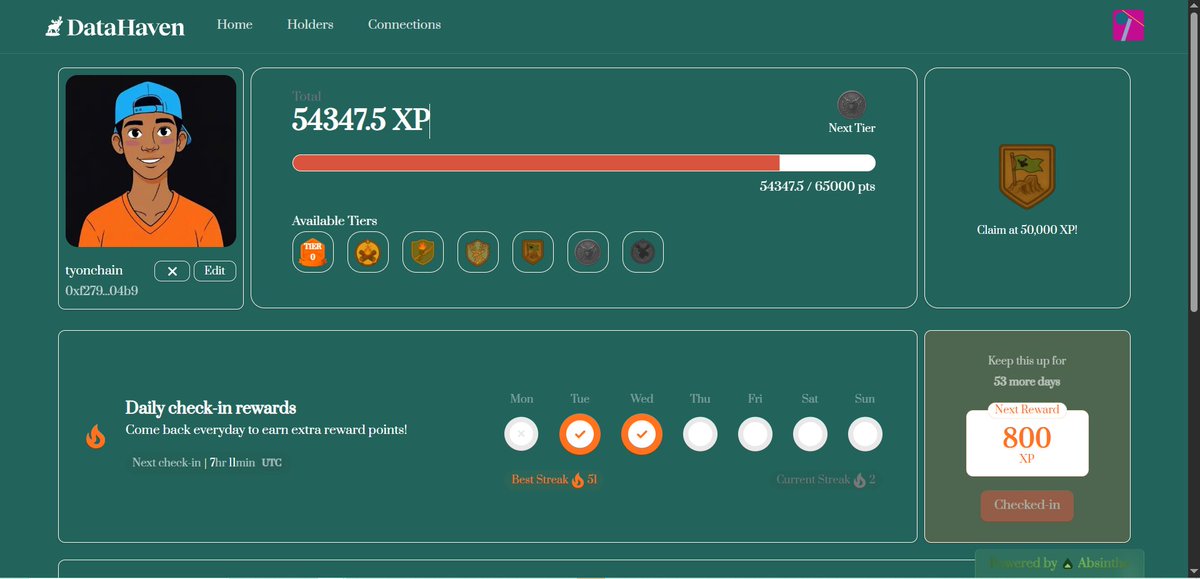
Task: Click the checked Tuesday check-in circle
Action: (580, 434)
